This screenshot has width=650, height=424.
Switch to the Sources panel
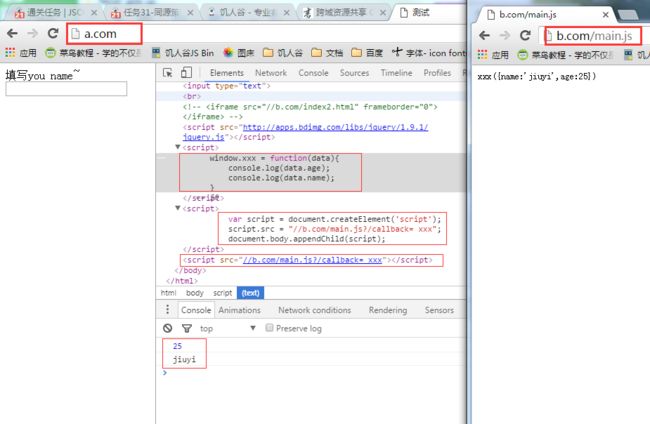tap(354, 73)
